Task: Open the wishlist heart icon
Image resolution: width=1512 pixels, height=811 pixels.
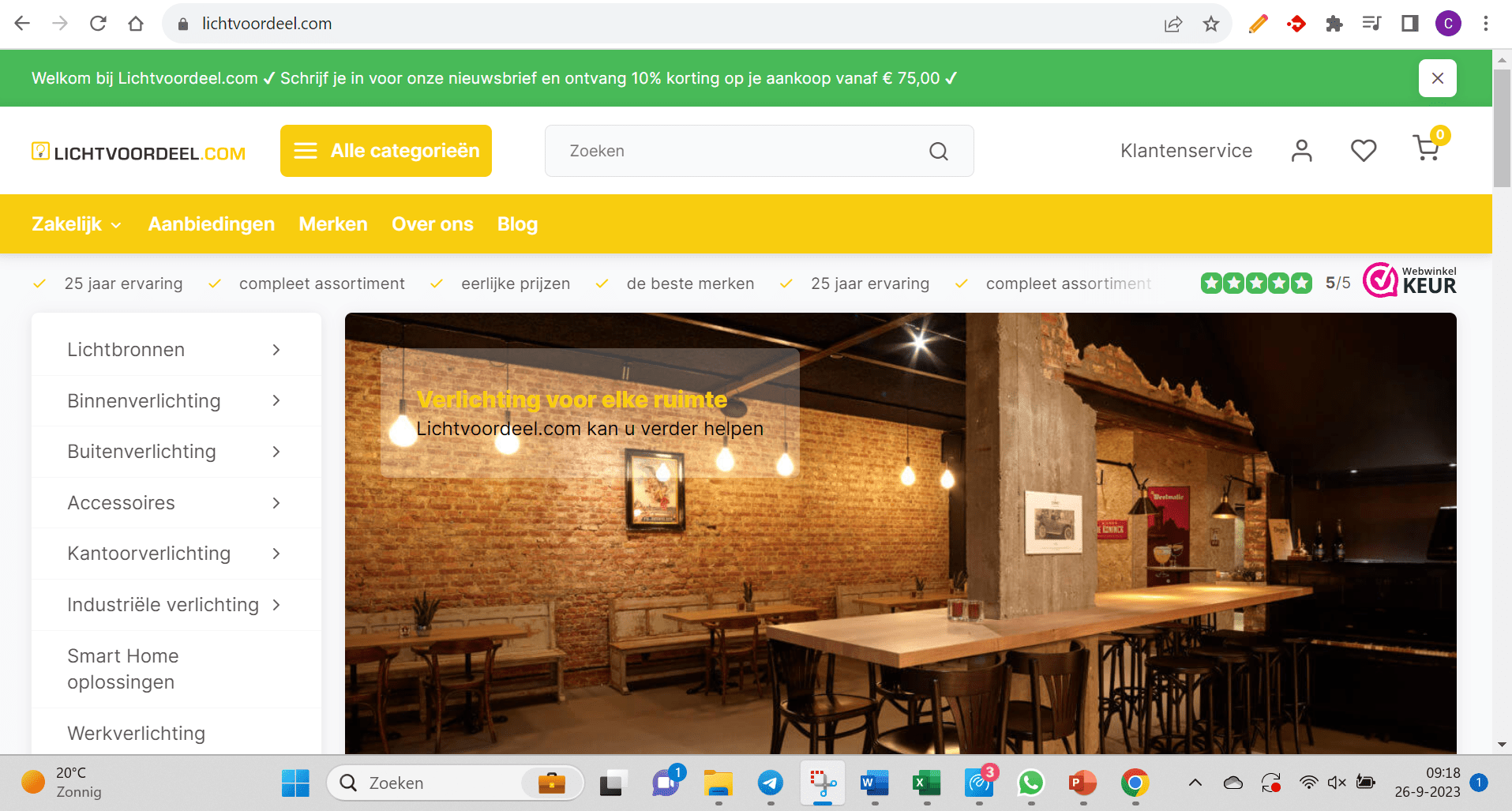Action: coord(1363,150)
